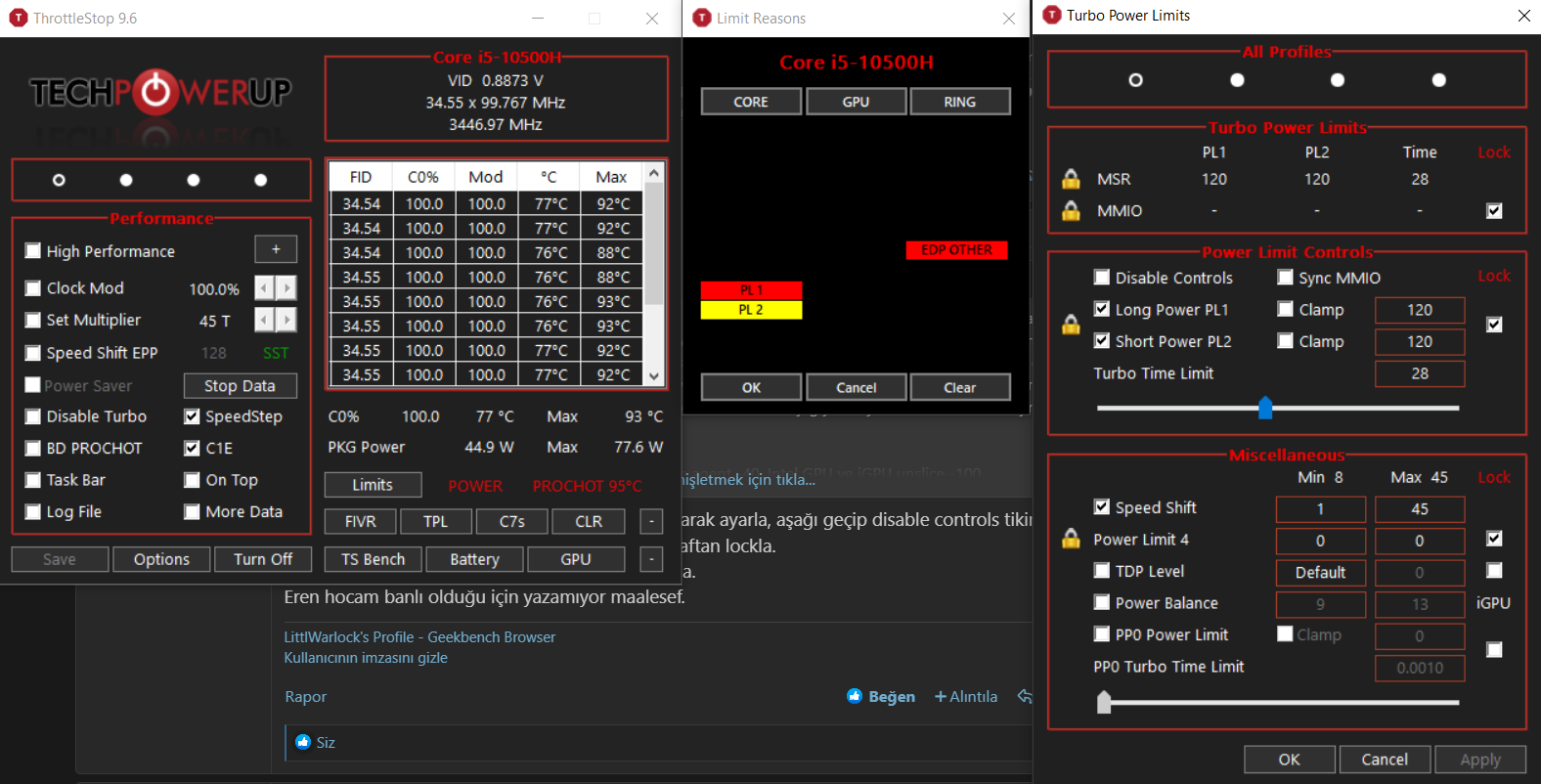Click the TPL button

coord(436,522)
